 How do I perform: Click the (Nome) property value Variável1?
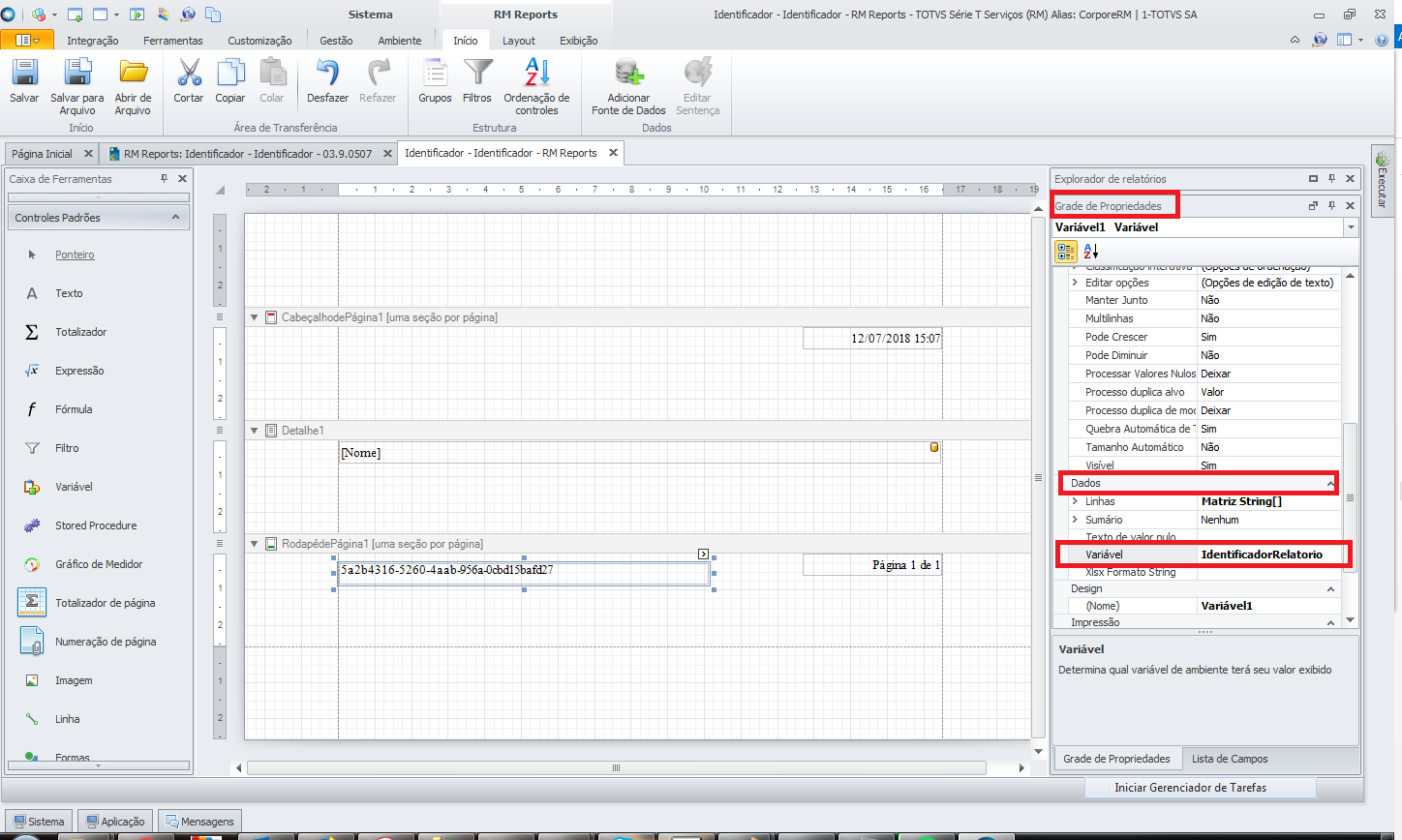1269,606
